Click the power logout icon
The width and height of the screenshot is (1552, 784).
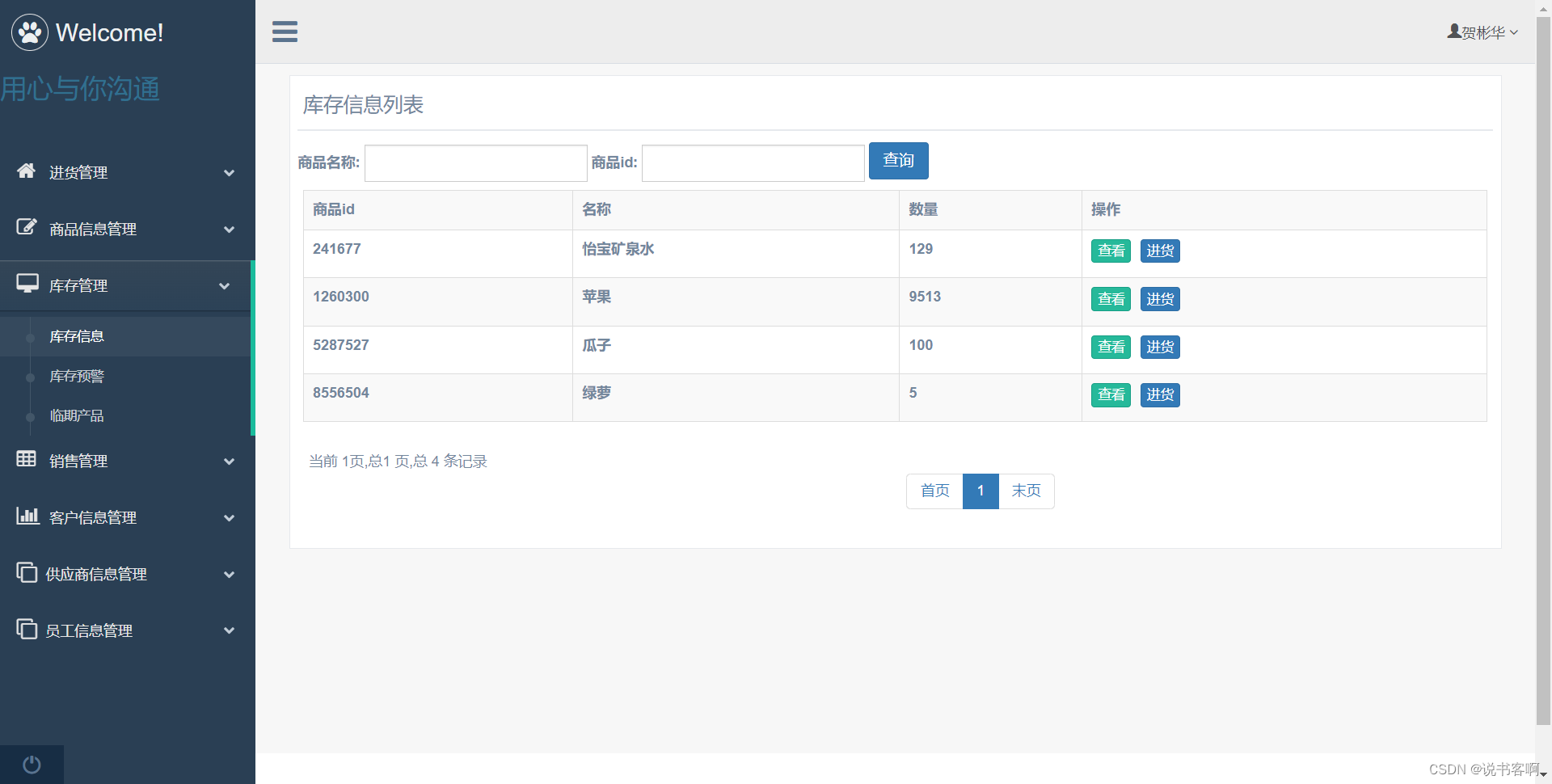click(32, 765)
